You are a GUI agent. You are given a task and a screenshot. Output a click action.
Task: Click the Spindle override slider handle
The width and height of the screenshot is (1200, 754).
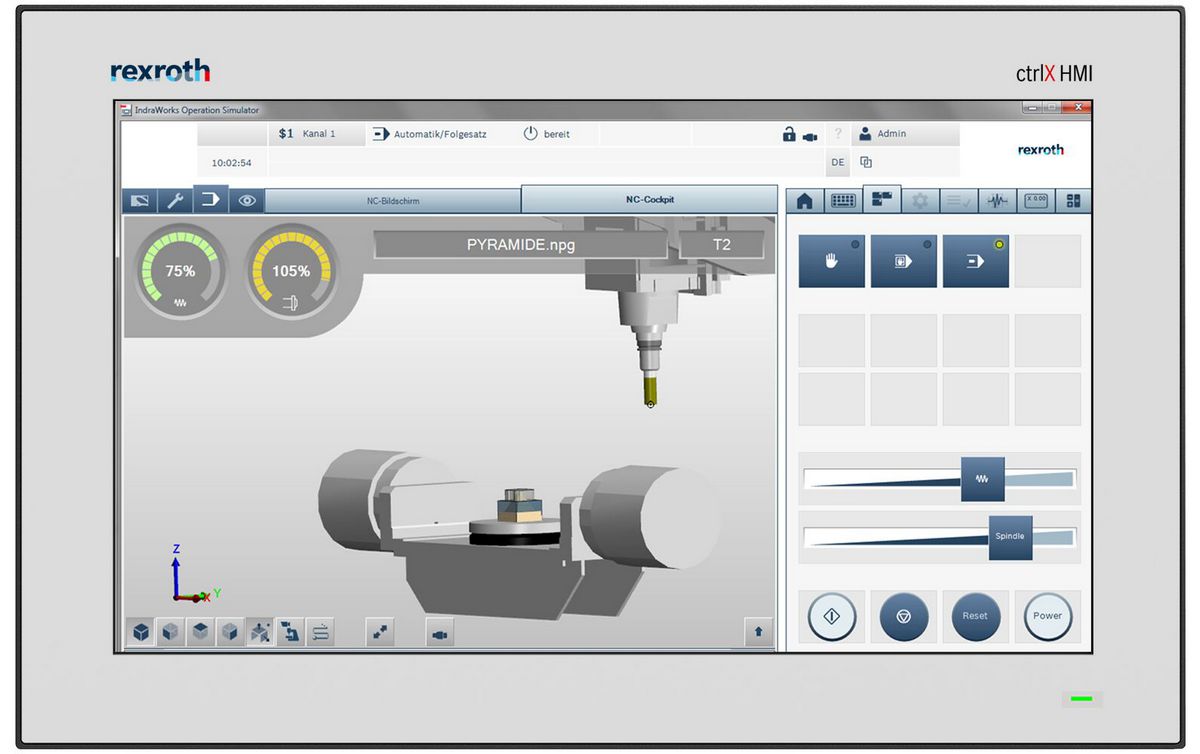[x=1010, y=537]
